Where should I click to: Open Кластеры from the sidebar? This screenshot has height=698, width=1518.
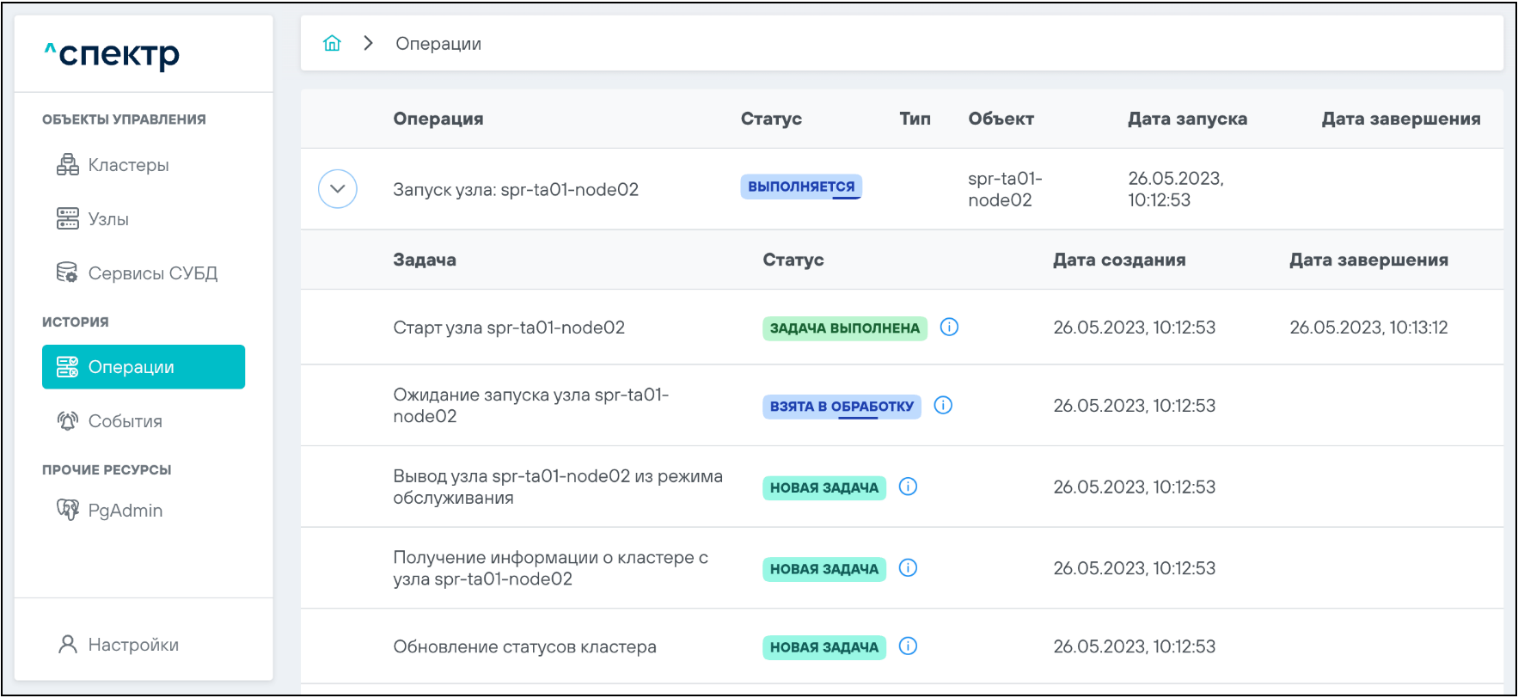click(127, 165)
